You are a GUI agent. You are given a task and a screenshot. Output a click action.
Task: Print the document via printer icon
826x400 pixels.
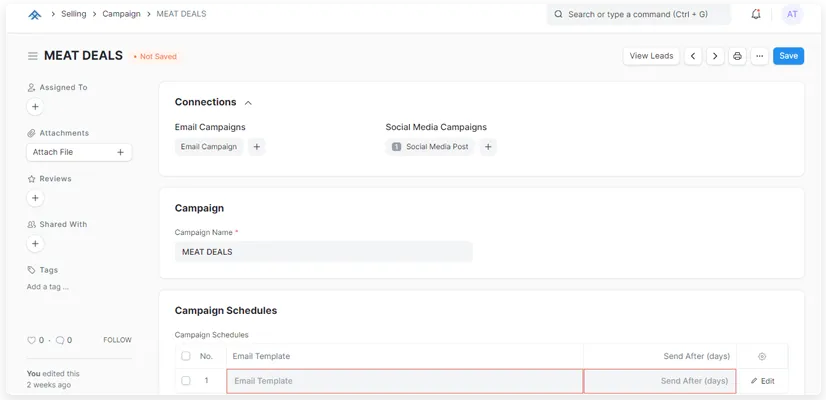tap(737, 56)
